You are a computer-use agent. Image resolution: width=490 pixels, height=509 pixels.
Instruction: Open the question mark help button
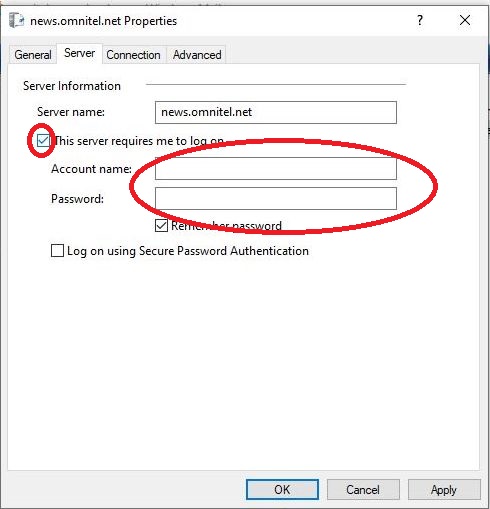420,21
